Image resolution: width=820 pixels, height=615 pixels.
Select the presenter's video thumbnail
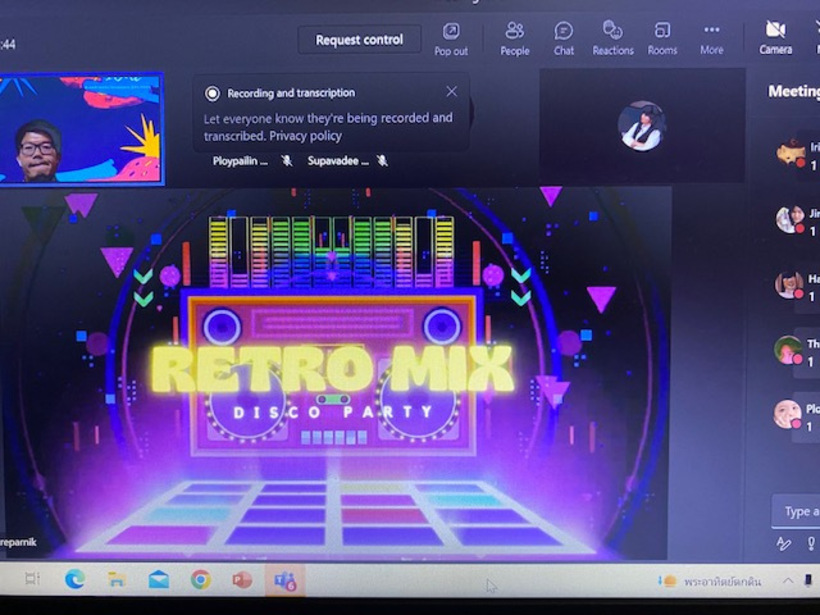pos(82,129)
